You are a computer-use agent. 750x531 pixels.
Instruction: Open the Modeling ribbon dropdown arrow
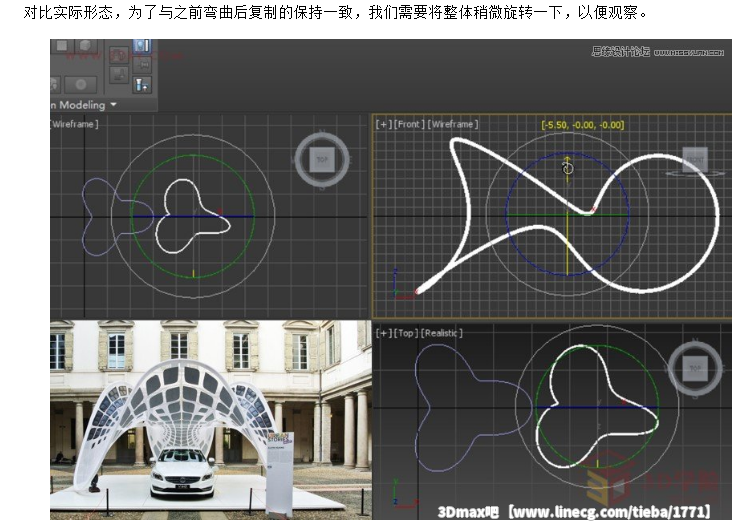pos(113,104)
